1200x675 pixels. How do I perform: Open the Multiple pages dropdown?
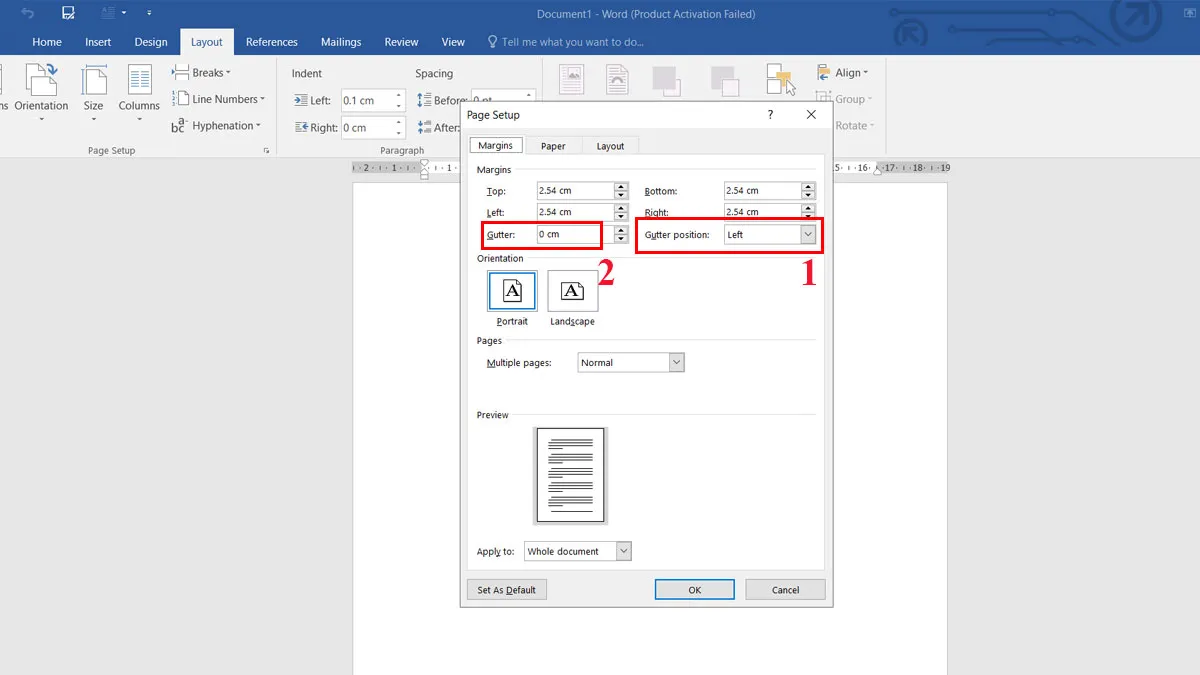click(676, 362)
